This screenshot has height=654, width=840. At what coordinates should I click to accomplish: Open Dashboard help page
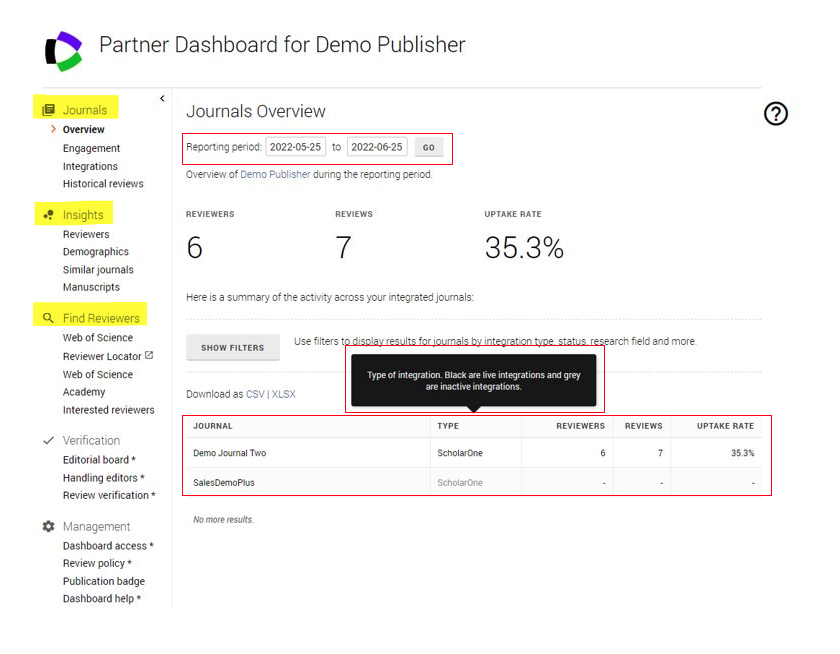pos(101,599)
